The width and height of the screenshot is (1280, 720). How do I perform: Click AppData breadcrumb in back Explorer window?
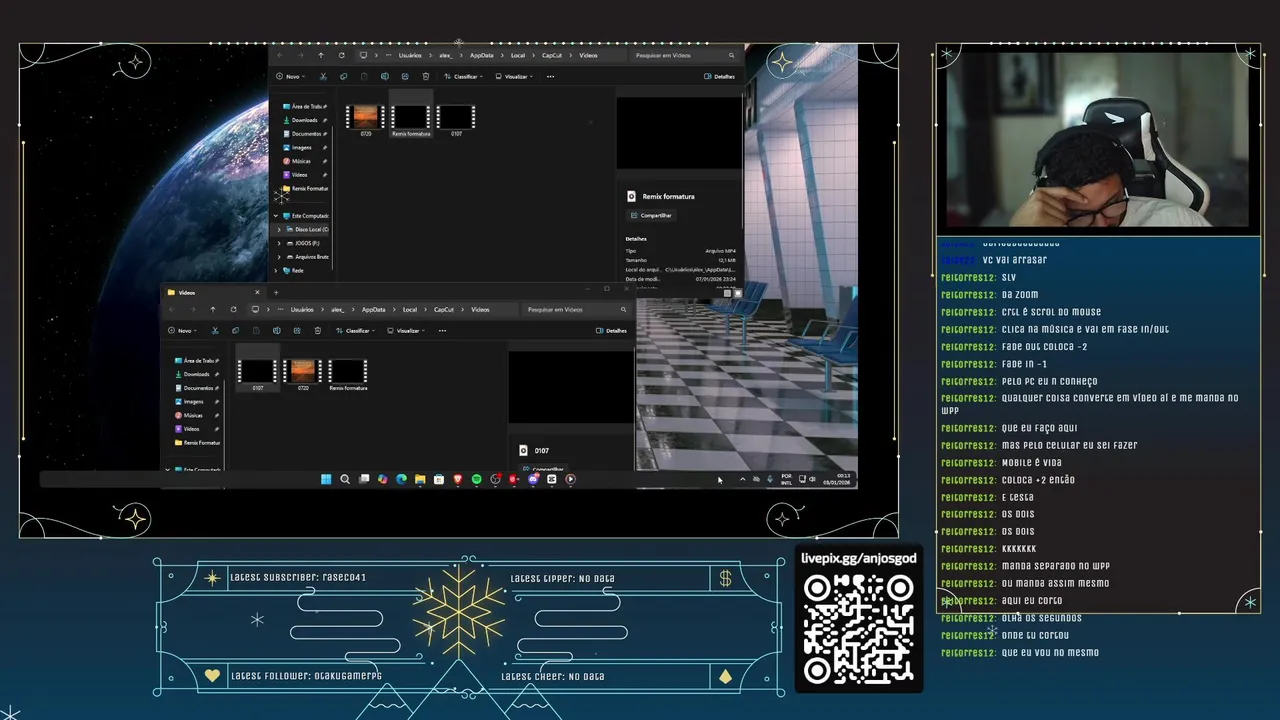481,55
